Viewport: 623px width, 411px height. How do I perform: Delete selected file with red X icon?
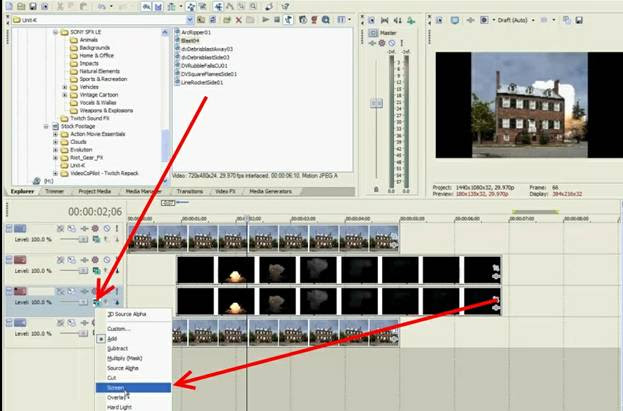click(238, 20)
